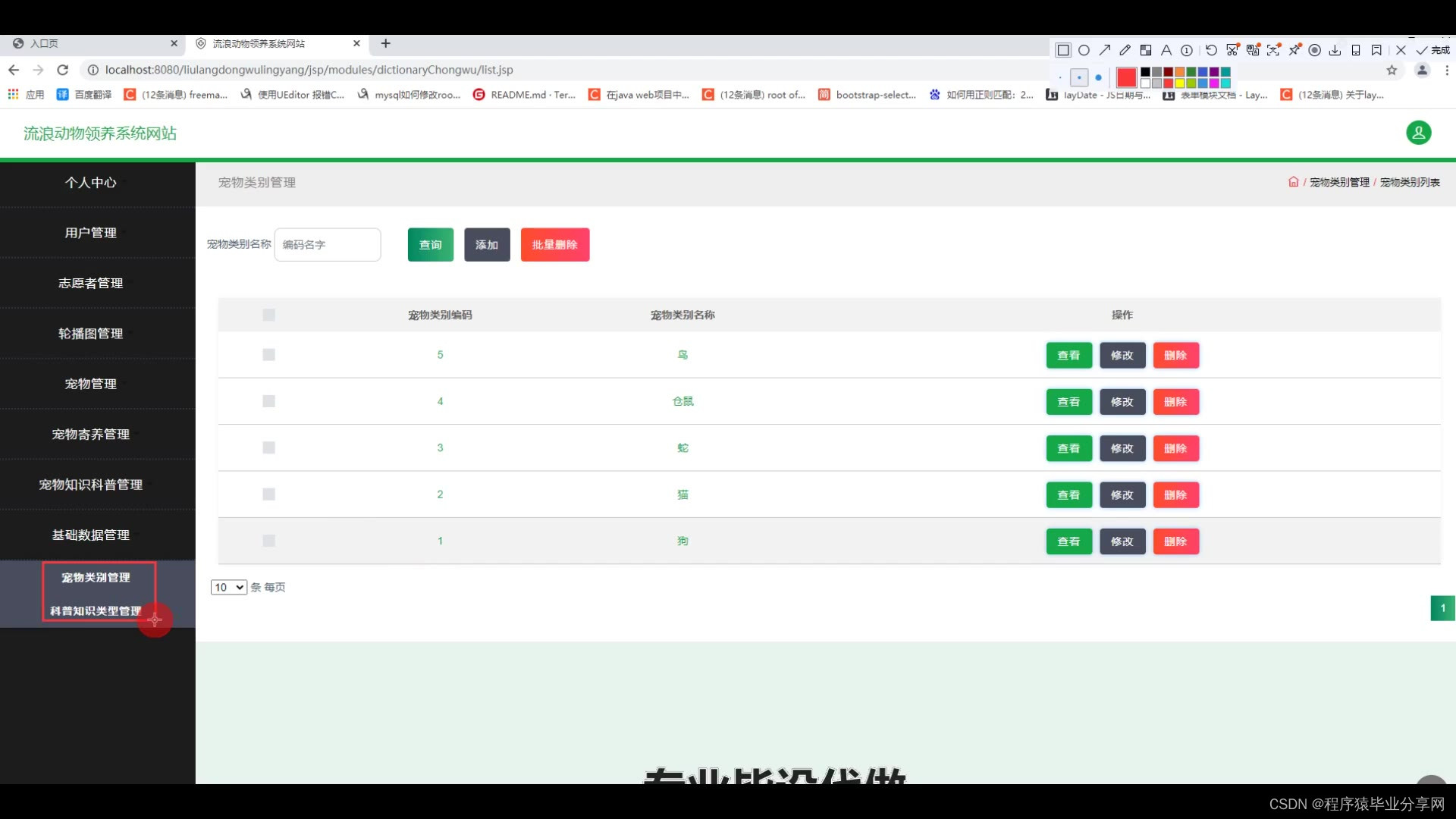The width and height of the screenshot is (1456, 819).
Task: Expand 基础数据管理 sidebar menu
Action: [90, 535]
